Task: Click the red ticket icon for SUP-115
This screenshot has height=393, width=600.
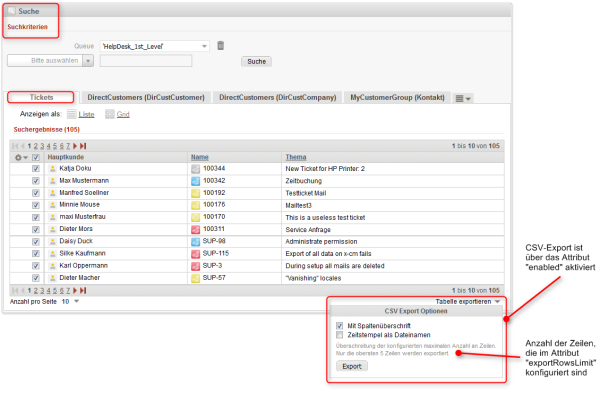Action: [196, 254]
